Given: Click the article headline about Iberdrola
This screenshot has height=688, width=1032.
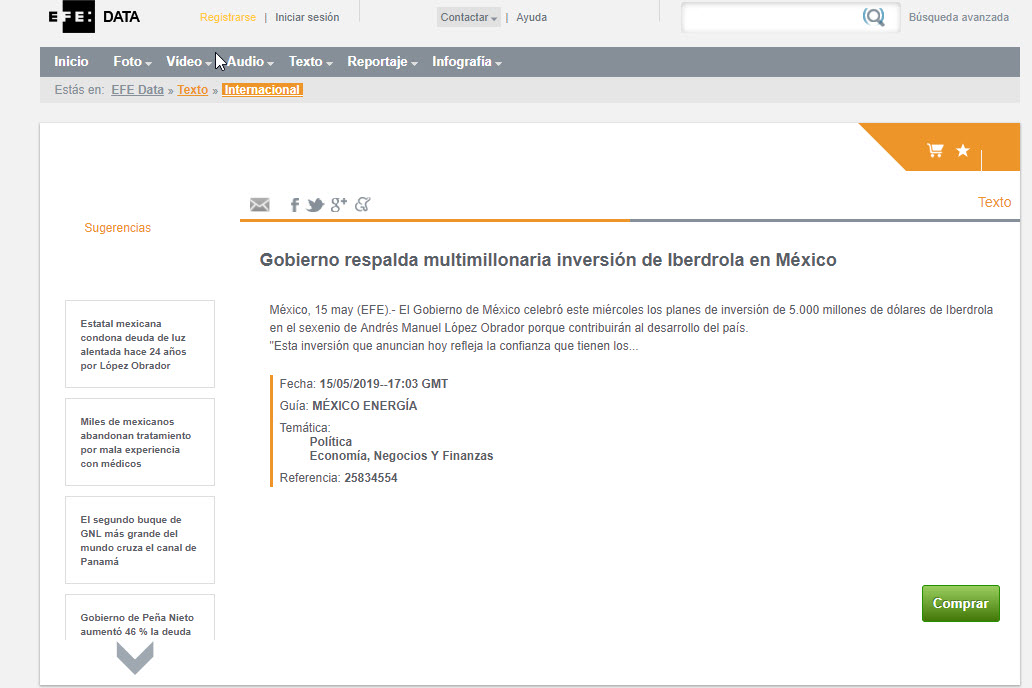Looking at the screenshot, I should coord(548,260).
